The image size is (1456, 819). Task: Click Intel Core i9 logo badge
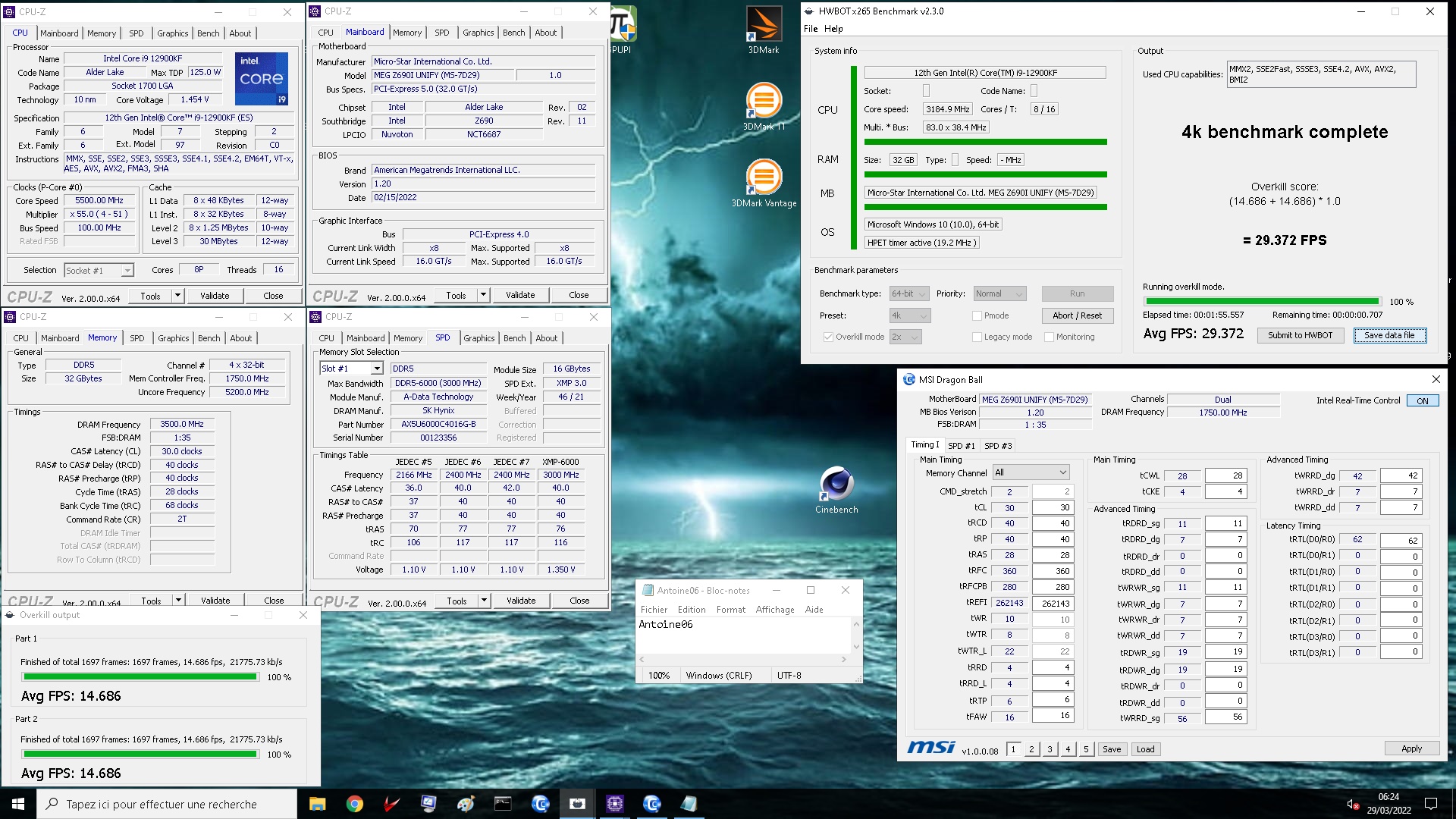coord(262,79)
